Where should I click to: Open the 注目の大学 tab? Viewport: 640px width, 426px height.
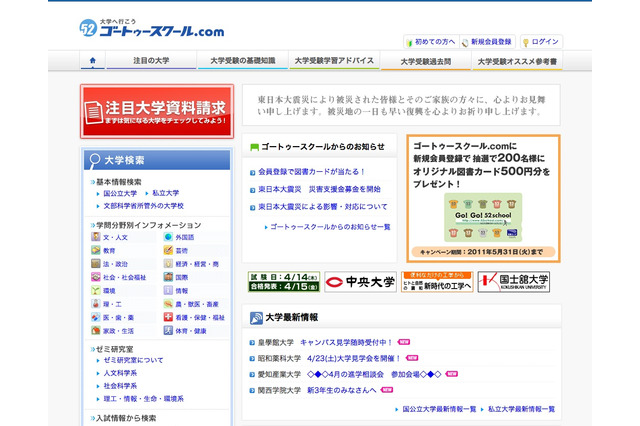point(151,60)
